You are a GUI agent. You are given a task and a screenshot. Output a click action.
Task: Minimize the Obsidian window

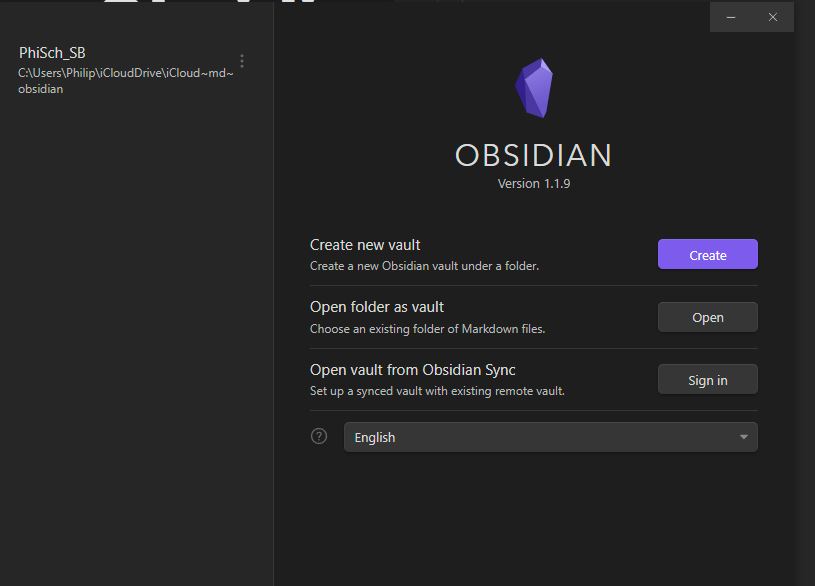point(731,17)
